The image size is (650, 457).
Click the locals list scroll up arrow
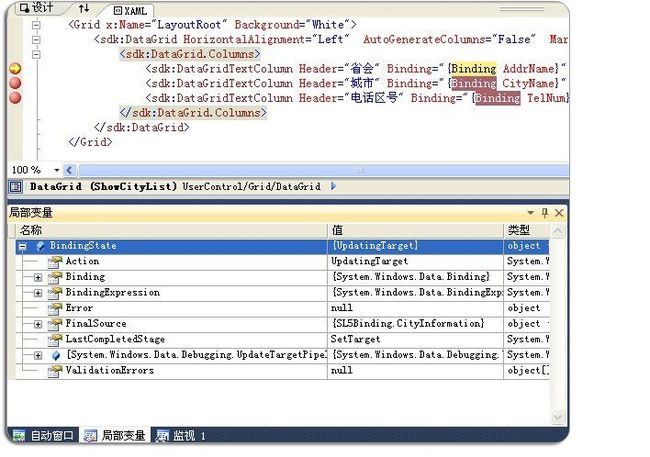click(558, 231)
